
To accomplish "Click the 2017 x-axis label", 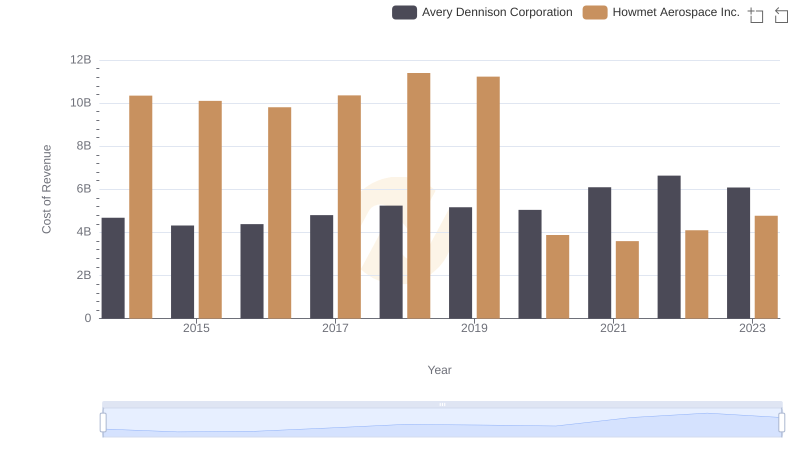I will click(x=335, y=328).
